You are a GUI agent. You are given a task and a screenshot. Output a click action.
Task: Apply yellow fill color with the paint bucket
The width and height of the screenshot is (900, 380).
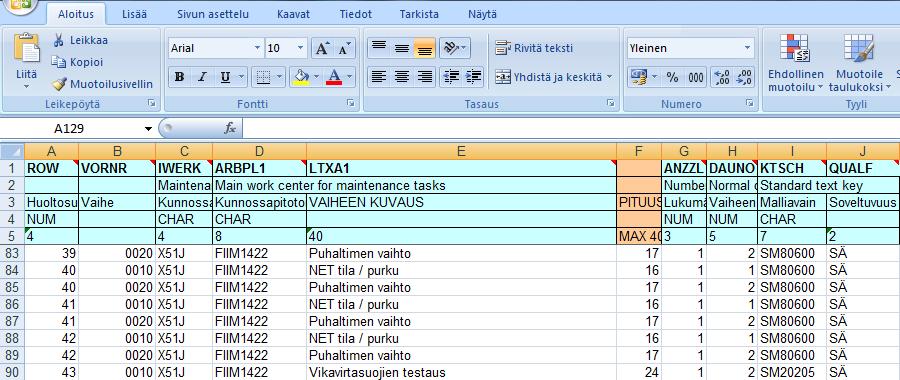tap(300, 77)
